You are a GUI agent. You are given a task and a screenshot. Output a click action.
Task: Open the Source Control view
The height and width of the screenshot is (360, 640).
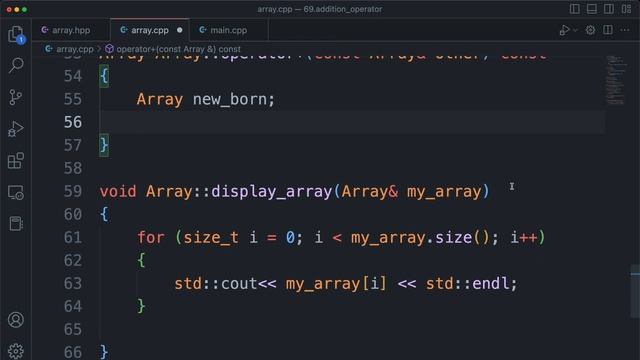(x=16, y=97)
